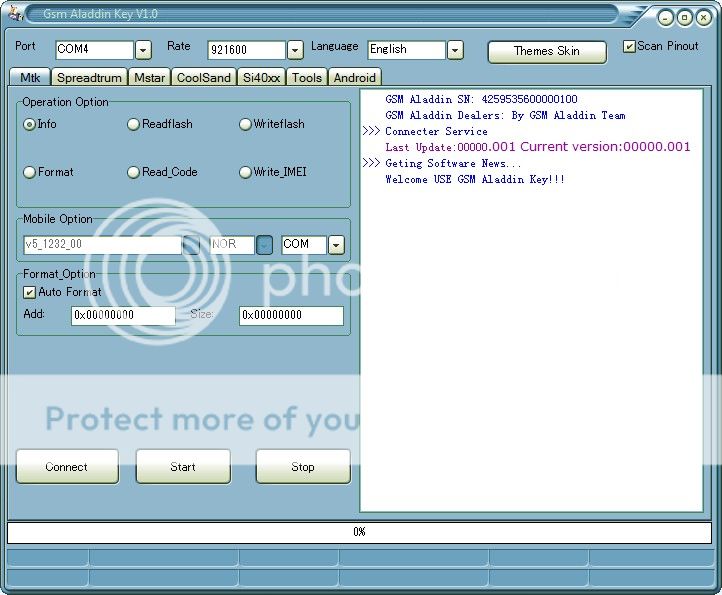
Task: Click the COM4 port field
Action: (94, 50)
